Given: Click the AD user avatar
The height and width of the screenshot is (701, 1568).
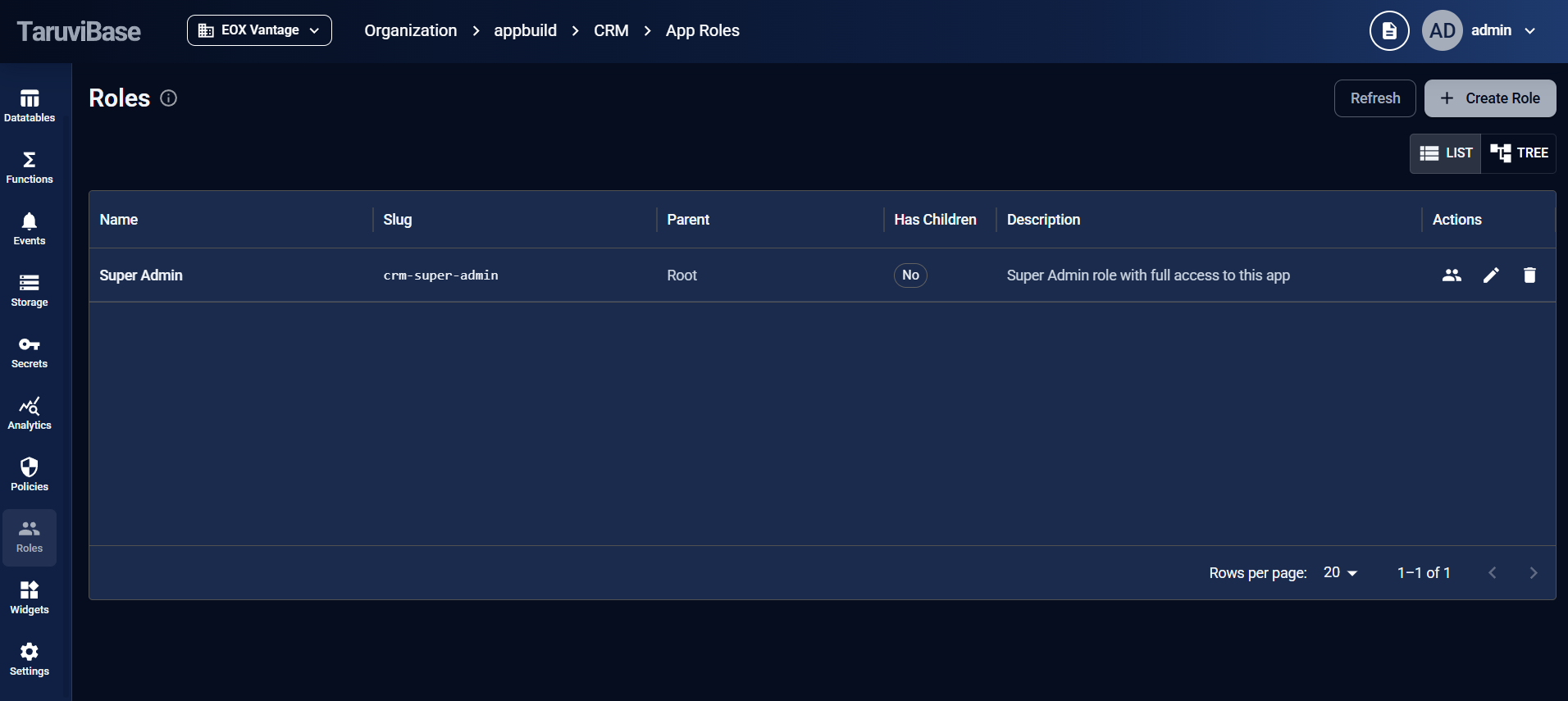Looking at the screenshot, I should pos(1443,31).
